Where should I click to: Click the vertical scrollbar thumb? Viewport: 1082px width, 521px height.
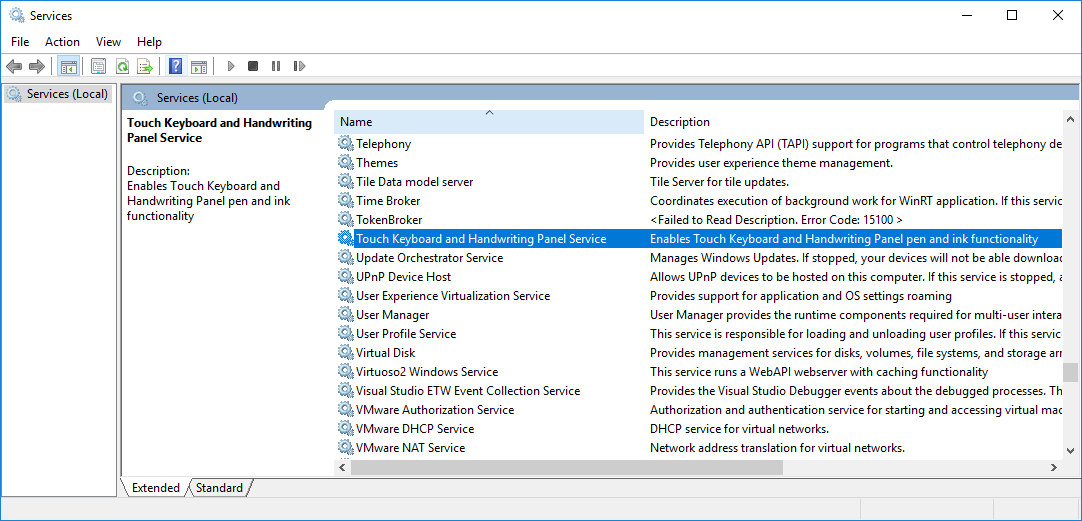1070,373
